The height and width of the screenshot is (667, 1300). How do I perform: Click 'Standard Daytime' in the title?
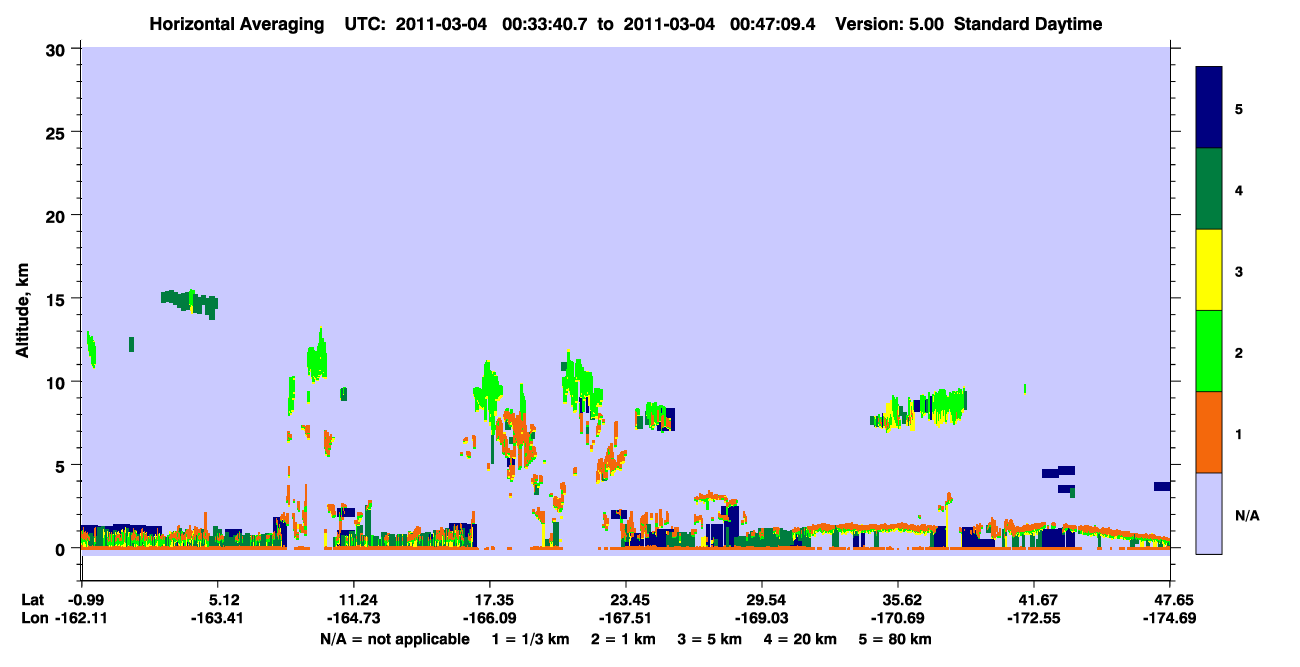click(1028, 24)
